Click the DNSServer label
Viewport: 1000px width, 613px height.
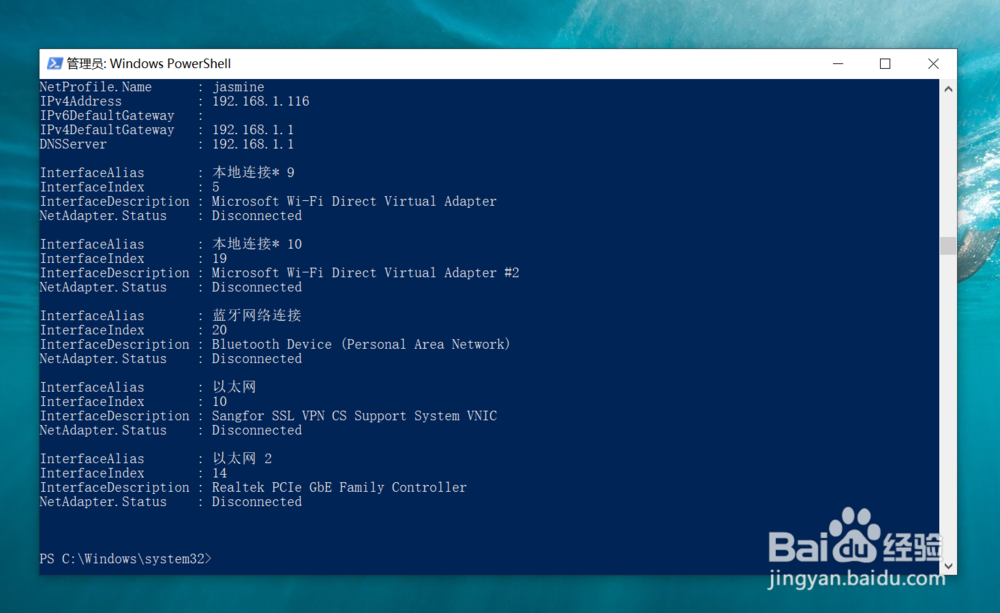click(x=73, y=144)
